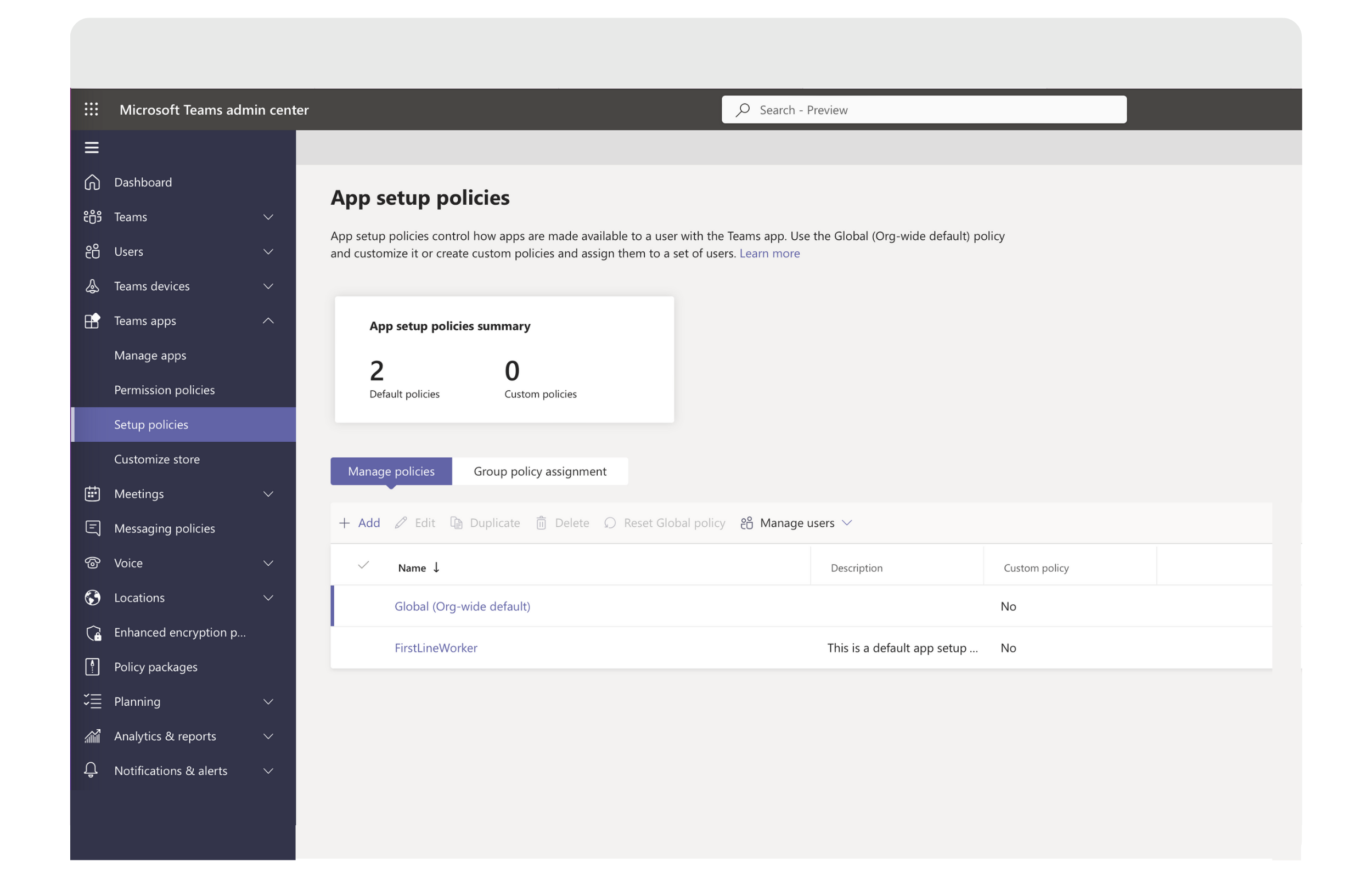
Task: Switch to Group policy assignment tab
Action: coord(540,471)
